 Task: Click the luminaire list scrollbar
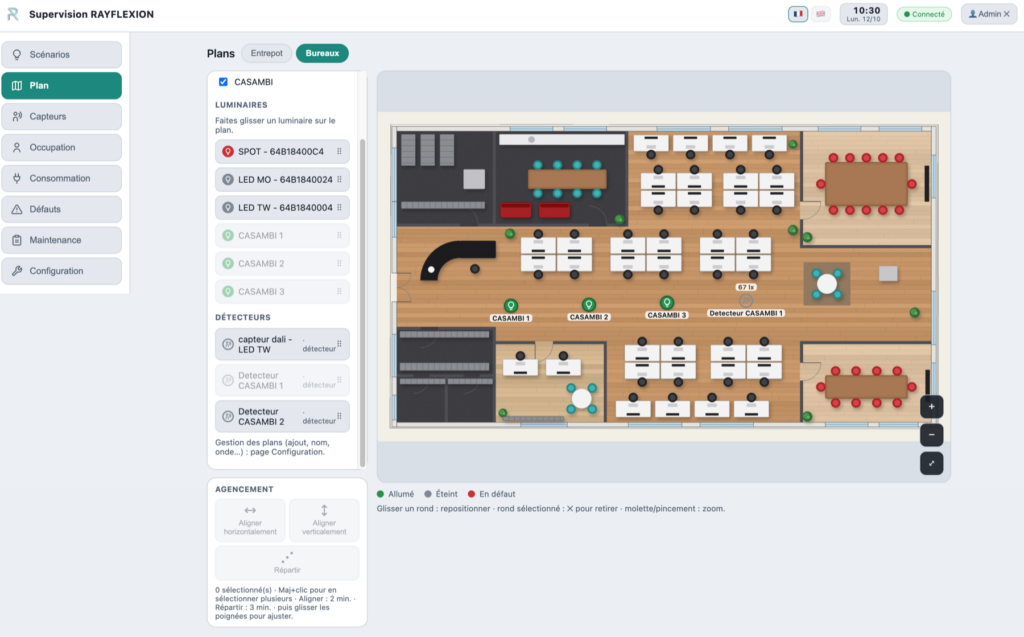coord(362,302)
